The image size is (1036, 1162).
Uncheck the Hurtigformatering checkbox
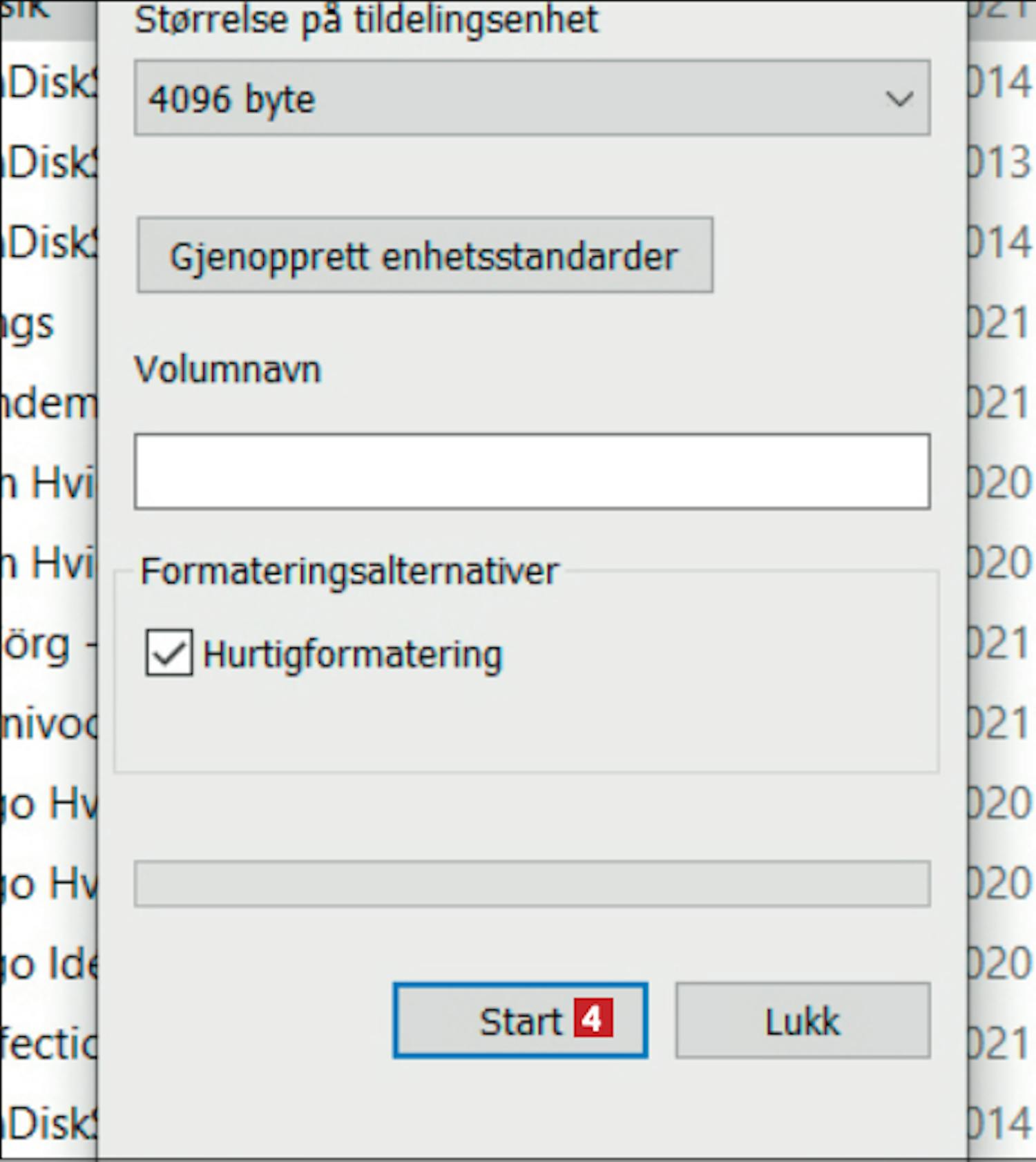pyautogui.click(x=169, y=652)
